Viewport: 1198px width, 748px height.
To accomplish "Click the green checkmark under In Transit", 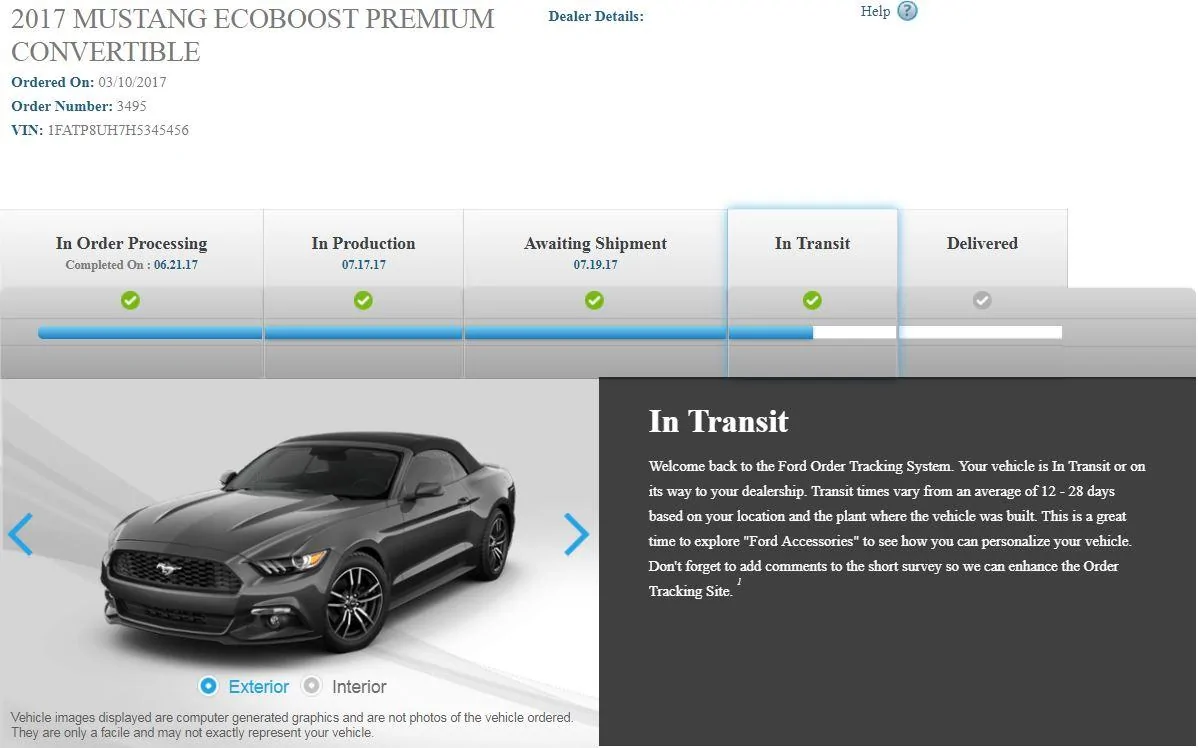I will pyautogui.click(x=812, y=300).
